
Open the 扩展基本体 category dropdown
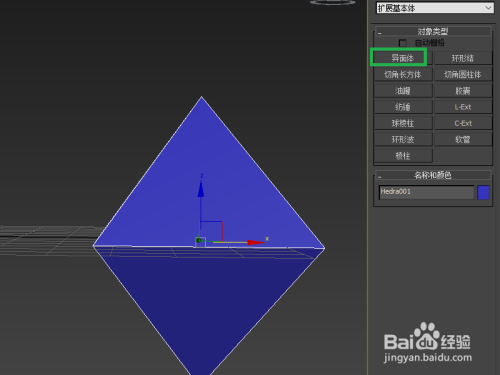[x=435, y=8]
